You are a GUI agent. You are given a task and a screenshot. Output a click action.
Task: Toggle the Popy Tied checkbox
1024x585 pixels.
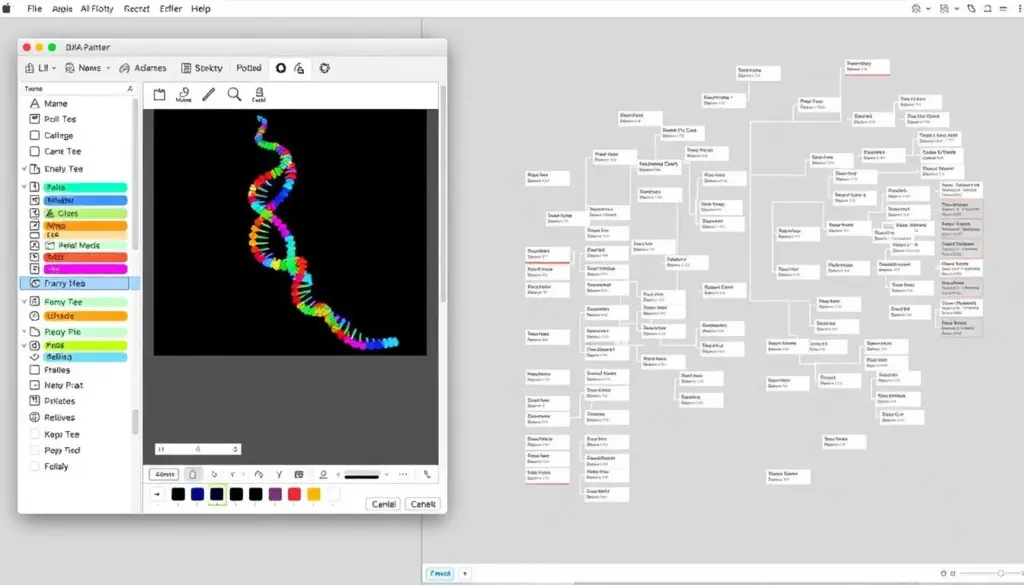coord(35,450)
